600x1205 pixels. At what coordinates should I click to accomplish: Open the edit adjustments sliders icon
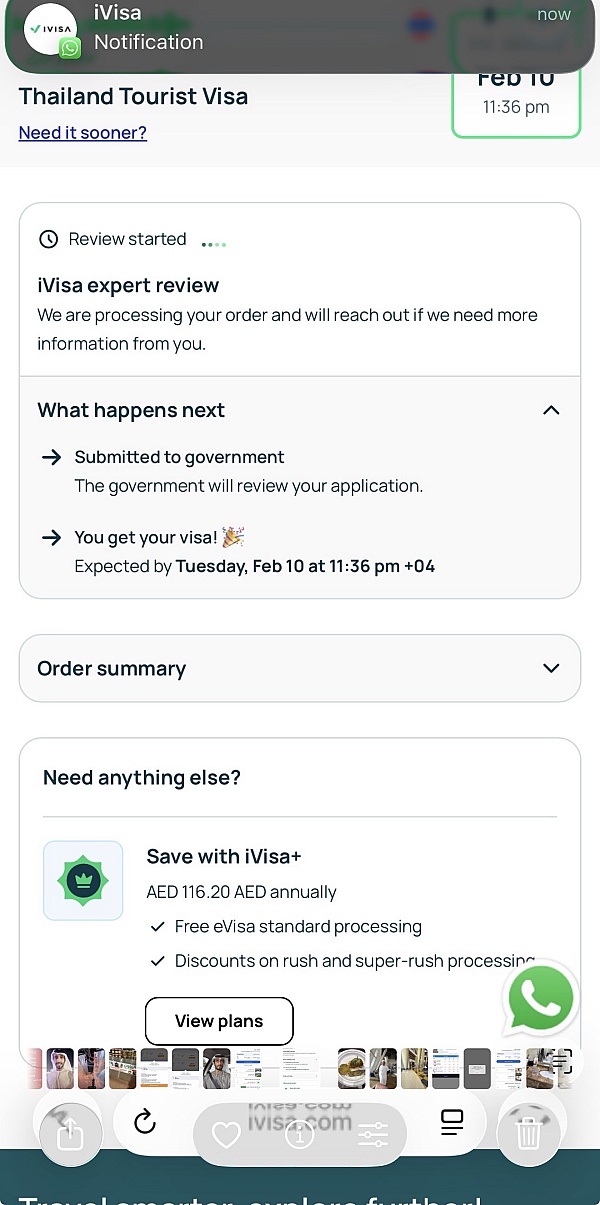(x=372, y=1134)
